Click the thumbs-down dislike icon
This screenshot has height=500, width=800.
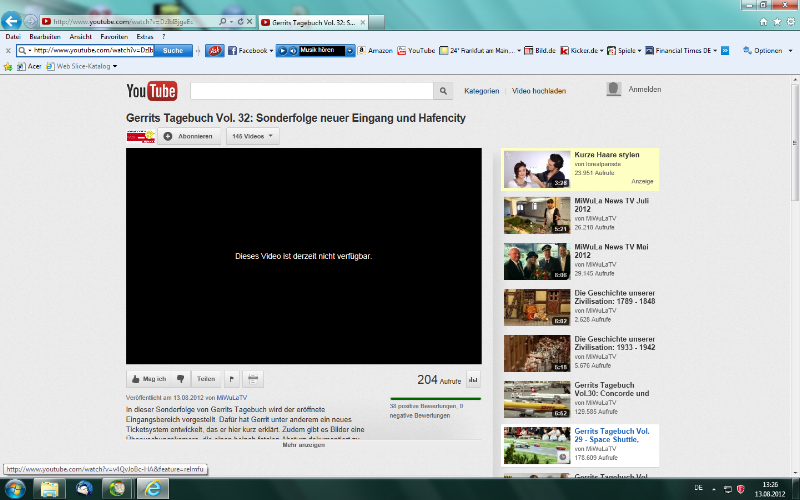(180, 379)
